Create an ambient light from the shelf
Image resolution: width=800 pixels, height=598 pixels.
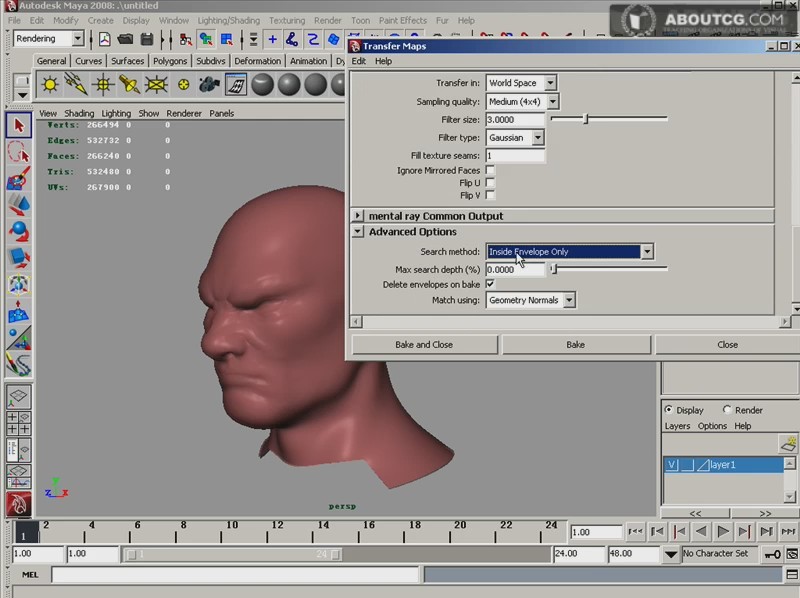(50, 84)
